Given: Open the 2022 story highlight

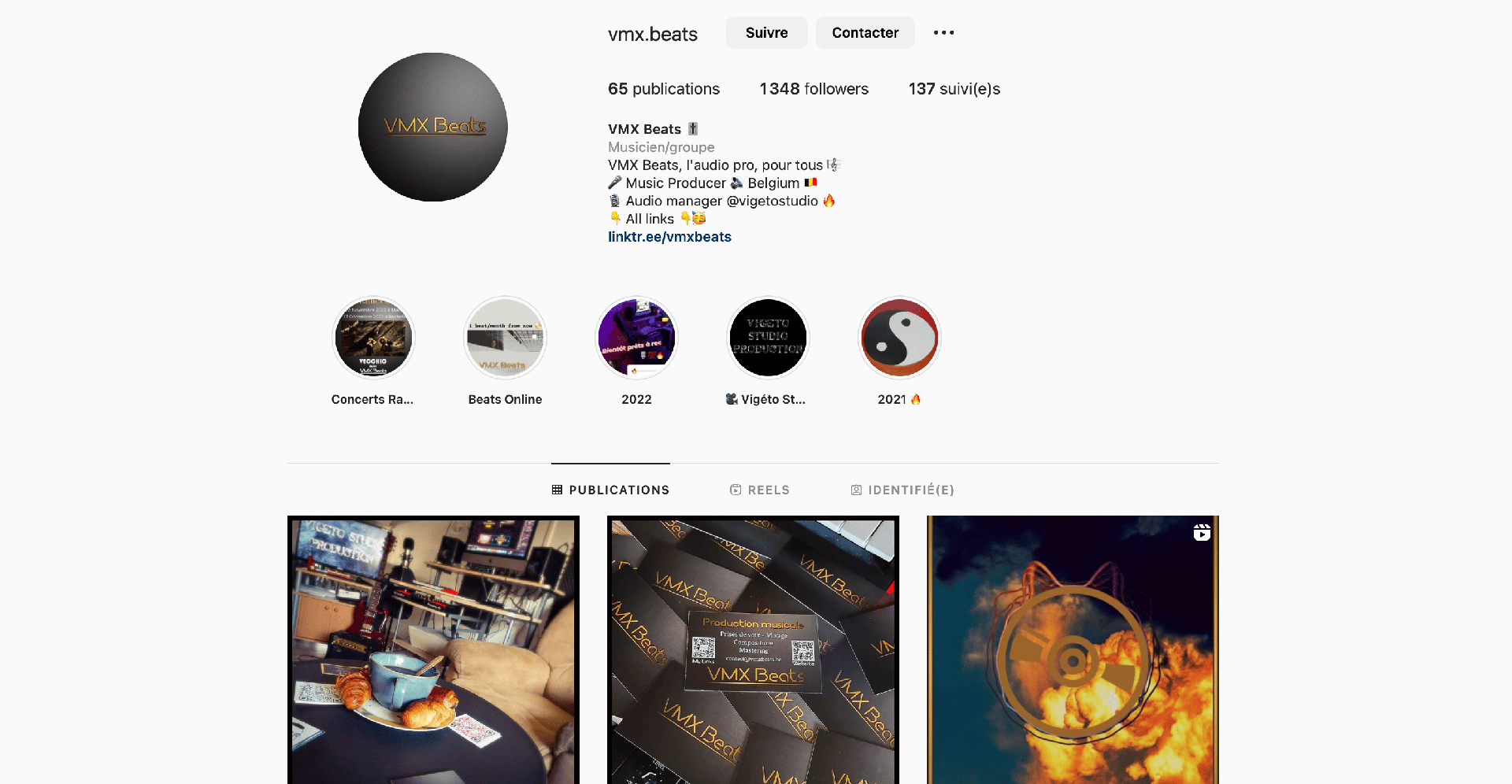Looking at the screenshot, I should point(636,338).
